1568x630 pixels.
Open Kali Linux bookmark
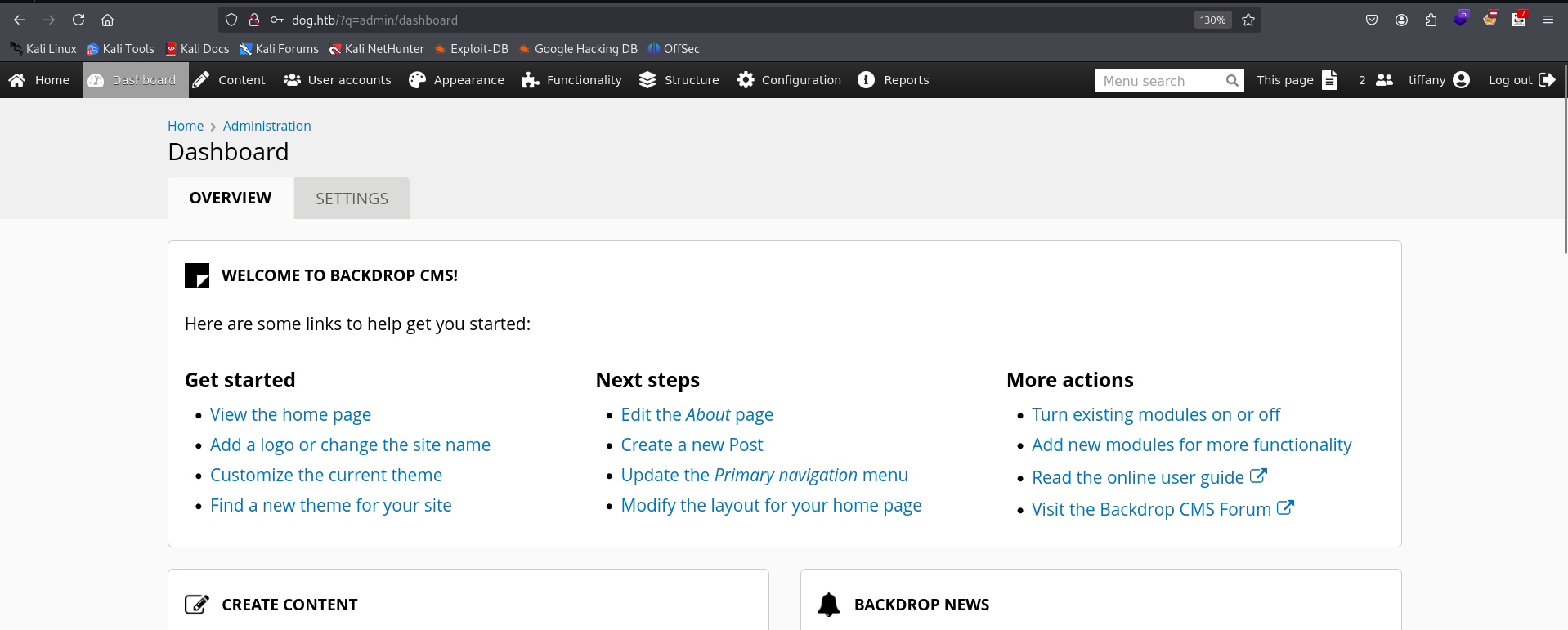coord(43,49)
